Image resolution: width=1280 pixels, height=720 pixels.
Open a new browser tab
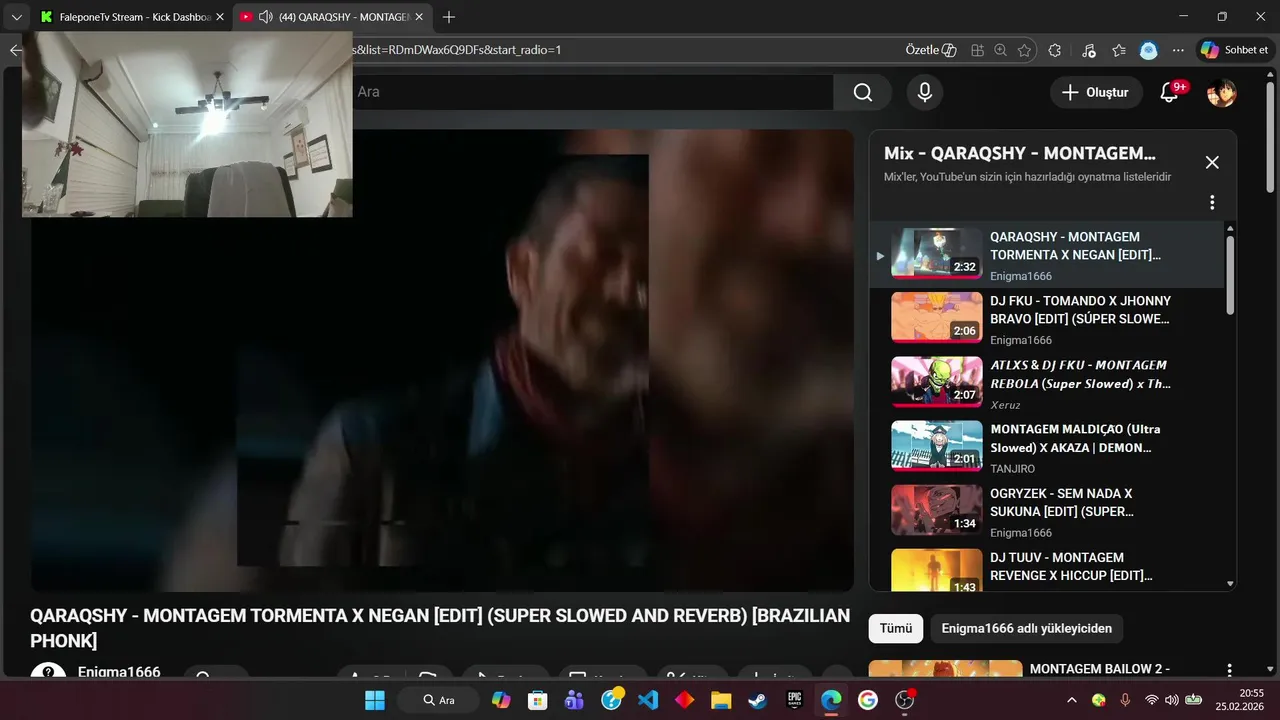(x=449, y=17)
